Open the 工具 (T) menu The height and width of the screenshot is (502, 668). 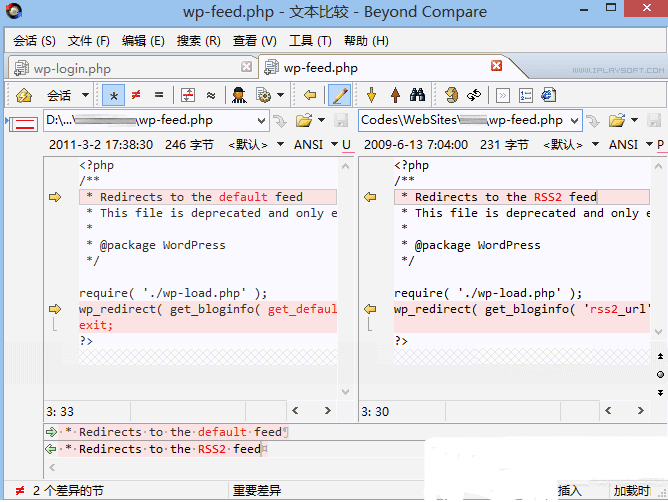click(x=310, y=41)
